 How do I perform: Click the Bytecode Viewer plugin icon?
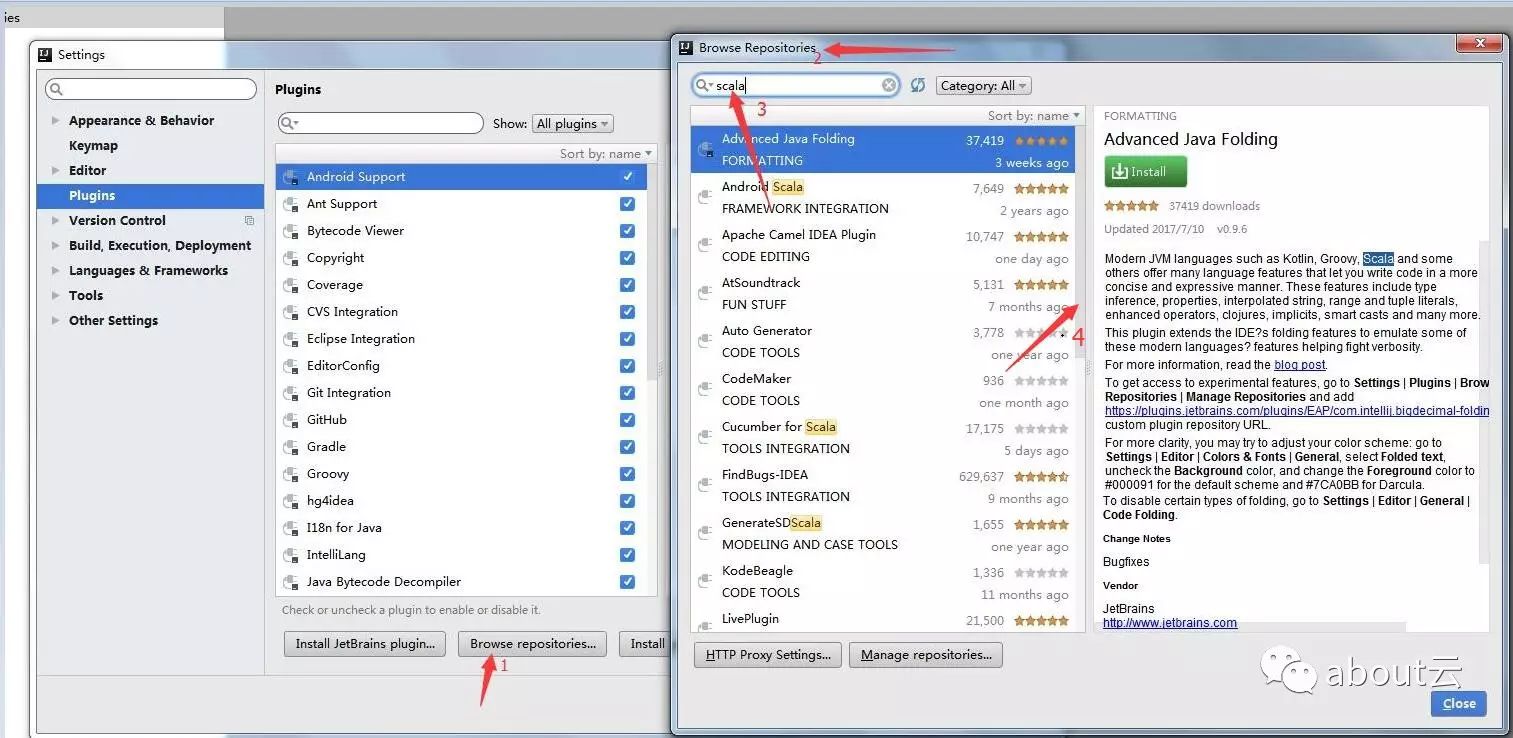[291, 231]
